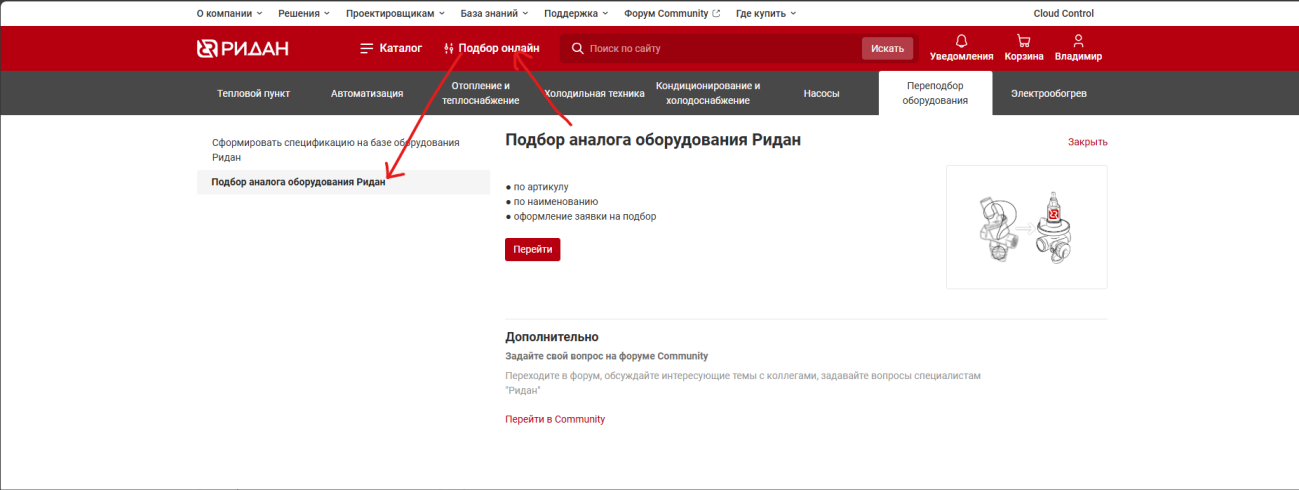Expand the О компании dropdown
Screen dimensions: 1299x490
(230, 13)
